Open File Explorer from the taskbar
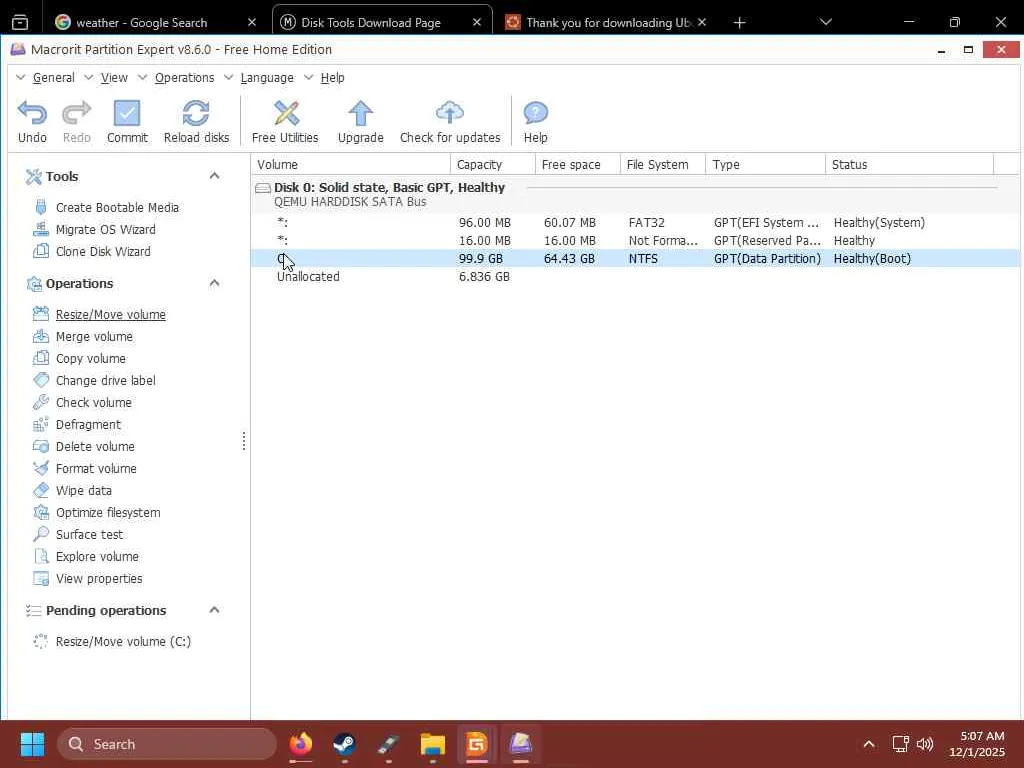This screenshot has width=1024, height=768. tap(432, 744)
